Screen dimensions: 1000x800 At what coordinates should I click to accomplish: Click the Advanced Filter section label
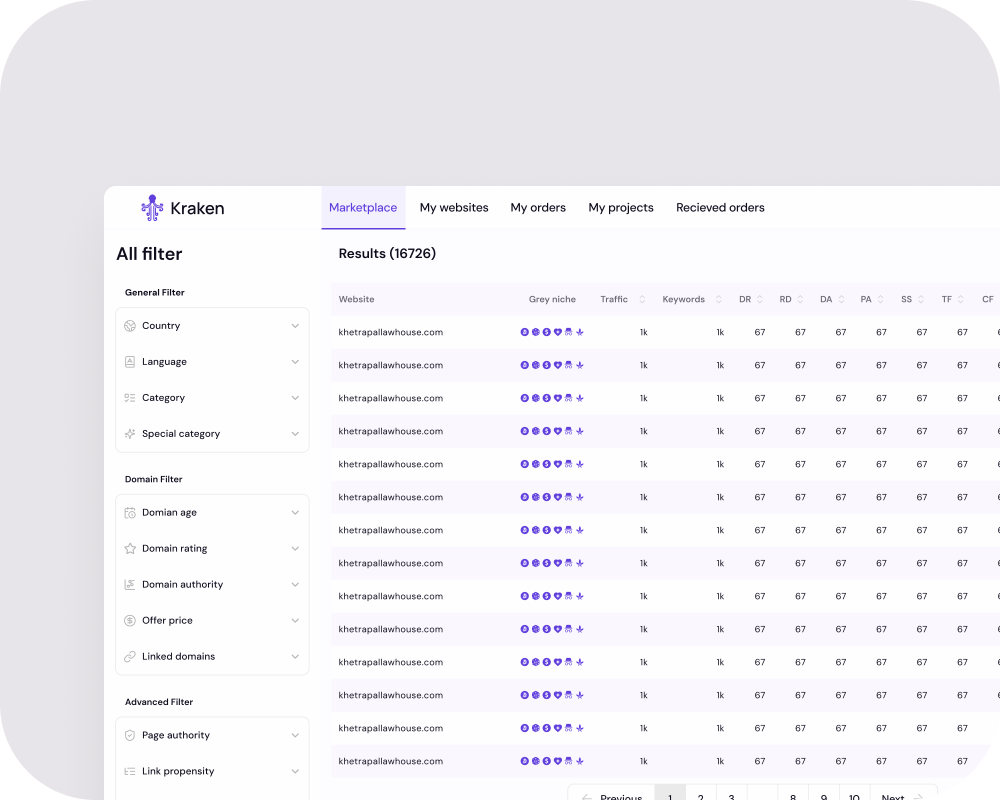tap(159, 702)
